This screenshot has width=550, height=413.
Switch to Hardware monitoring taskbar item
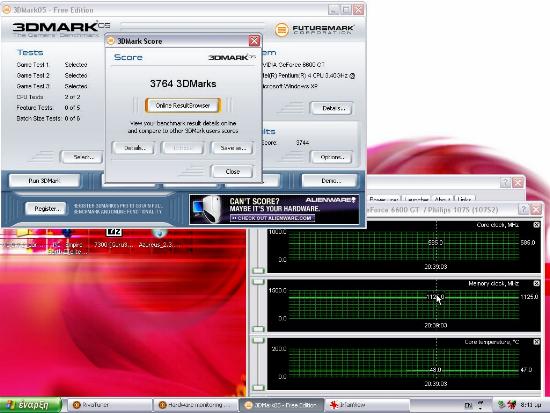click(x=195, y=405)
